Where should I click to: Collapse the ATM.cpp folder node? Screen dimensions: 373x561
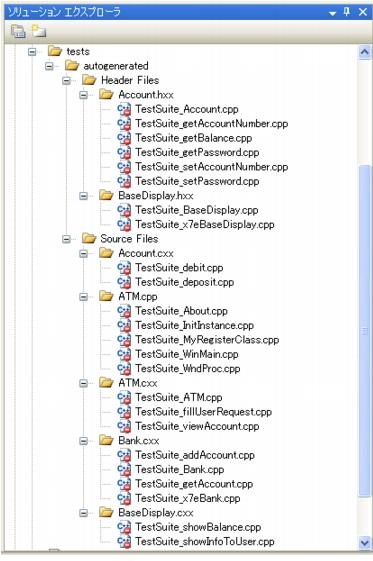[x=84, y=297]
